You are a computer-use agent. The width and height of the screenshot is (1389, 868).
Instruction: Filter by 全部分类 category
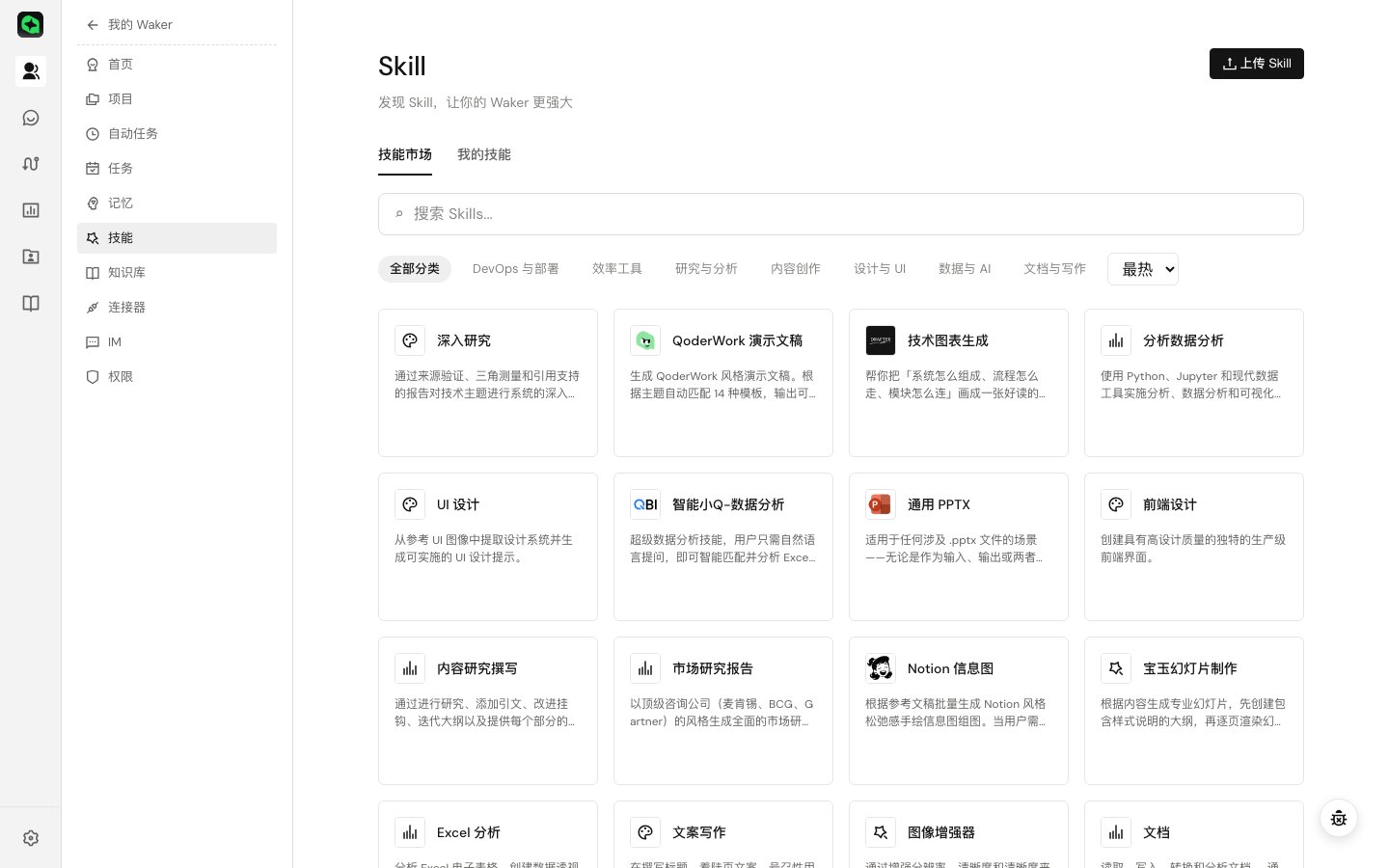[x=415, y=269]
